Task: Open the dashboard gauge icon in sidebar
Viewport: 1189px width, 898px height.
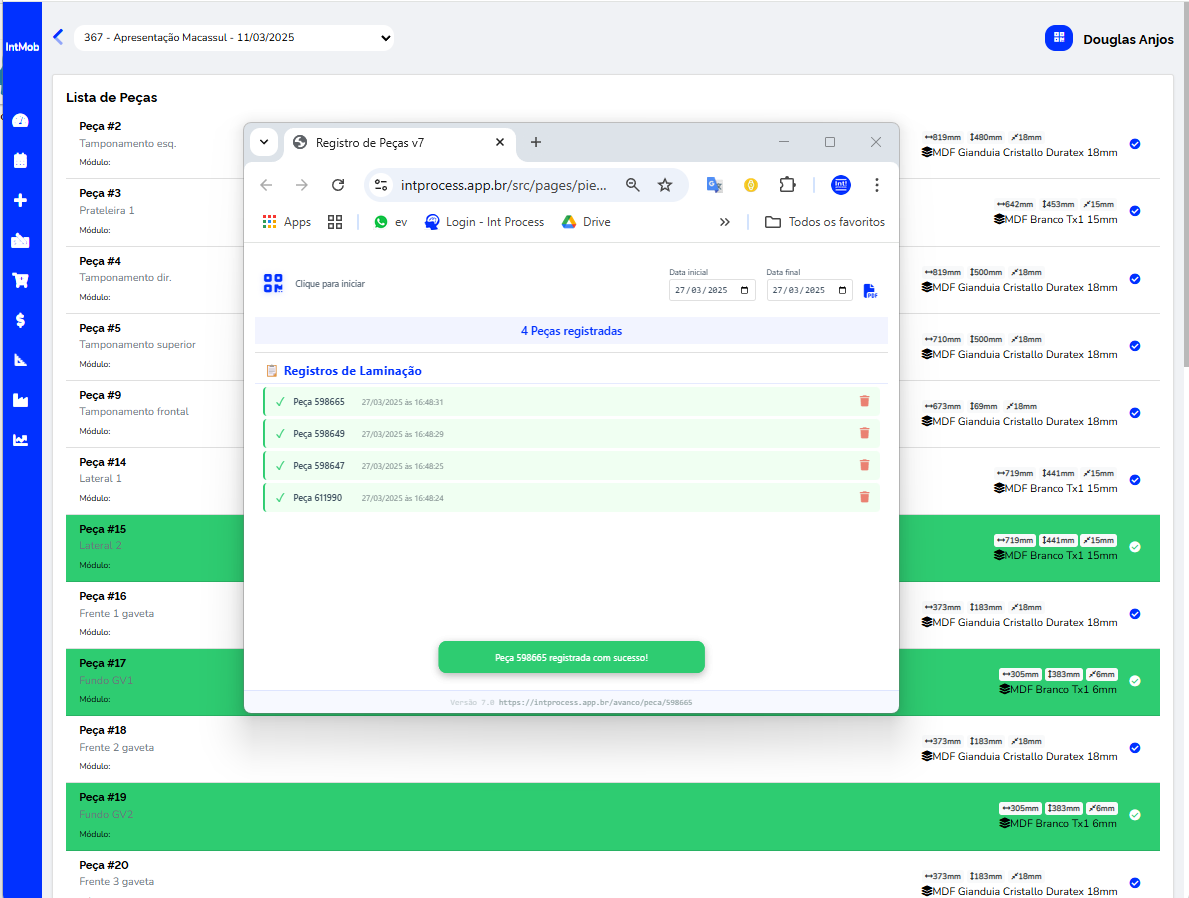Action: [20, 121]
